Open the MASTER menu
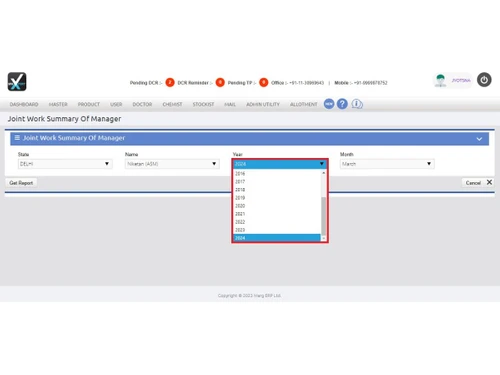Screen dimensions: 500x375 tap(58, 104)
